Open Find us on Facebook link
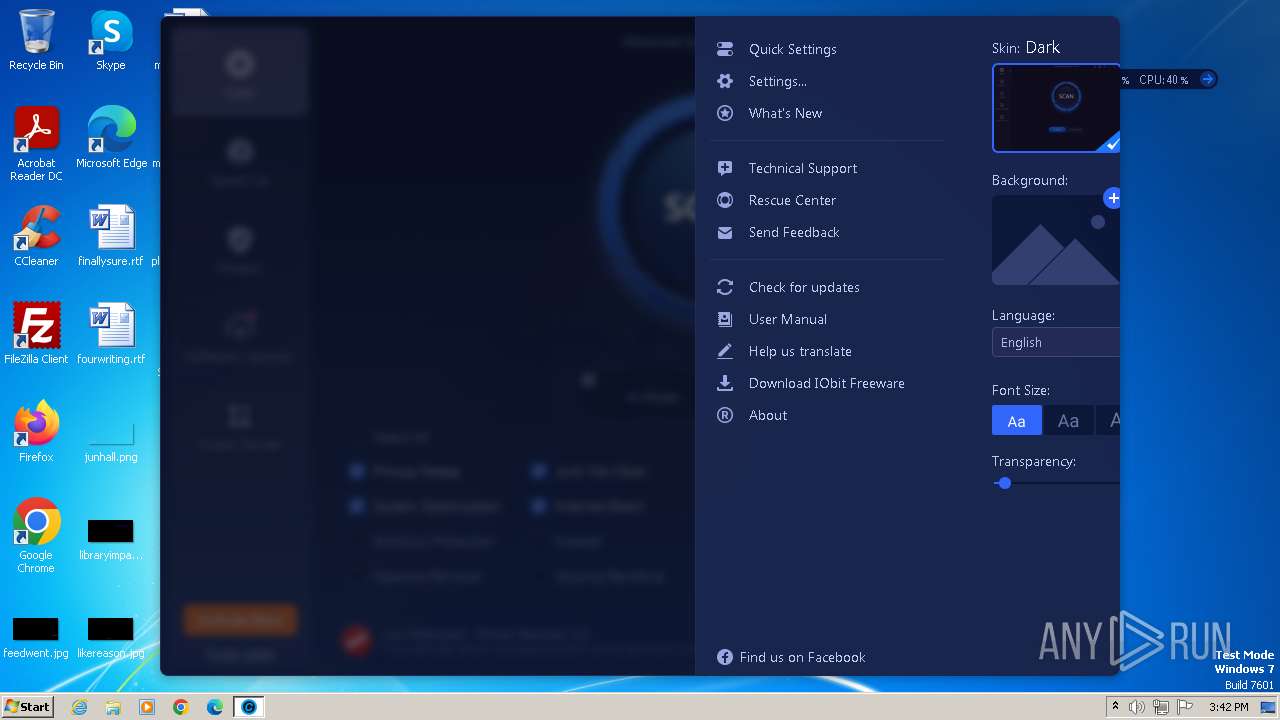The height and width of the screenshot is (720, 1280). pos(802,657)
